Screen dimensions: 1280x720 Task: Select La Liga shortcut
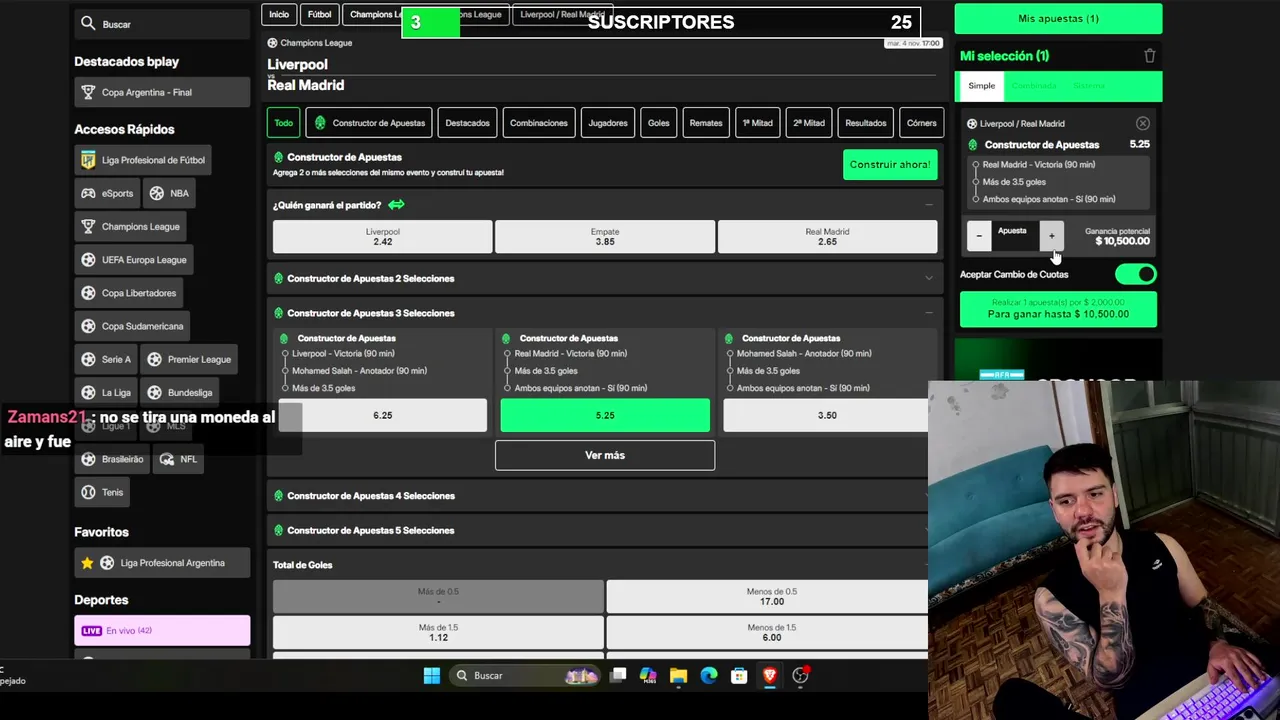(x=105, y=393)
